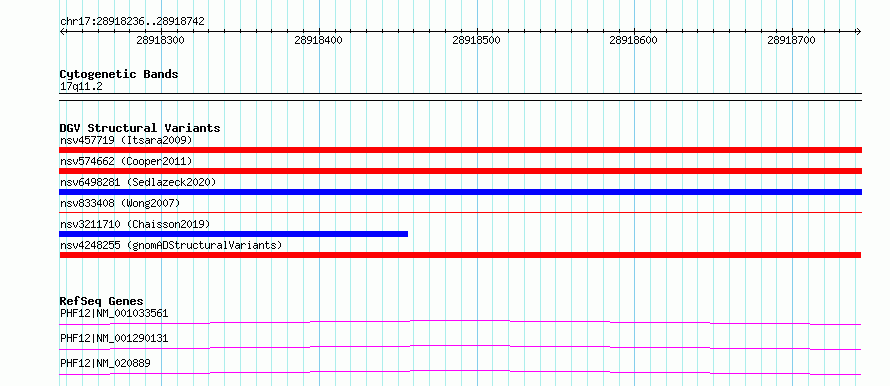
Task: Click the red bar for nsv574662
Action: click(x=460, y=171)
